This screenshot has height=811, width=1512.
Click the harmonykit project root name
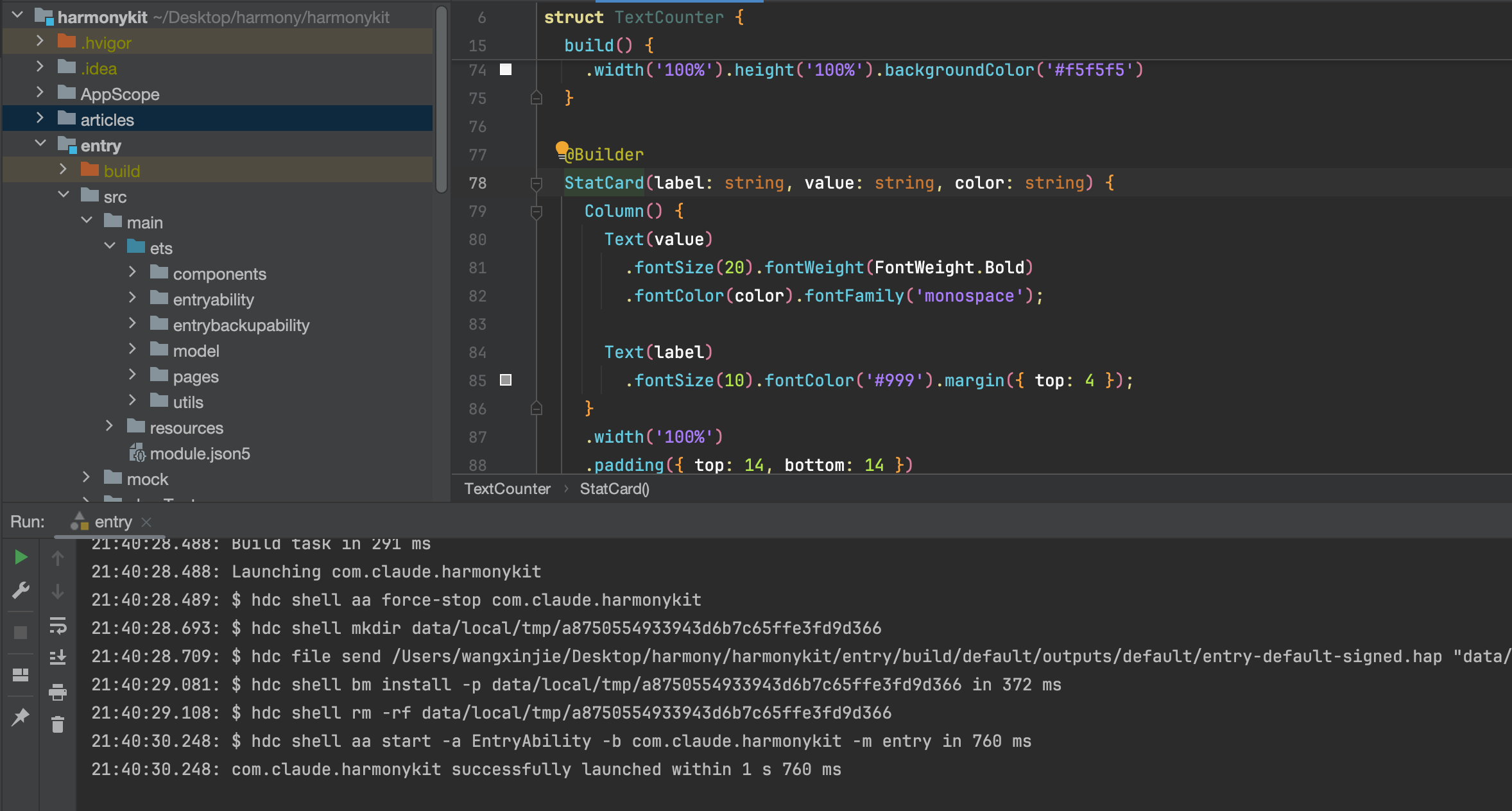coord(102,17)
